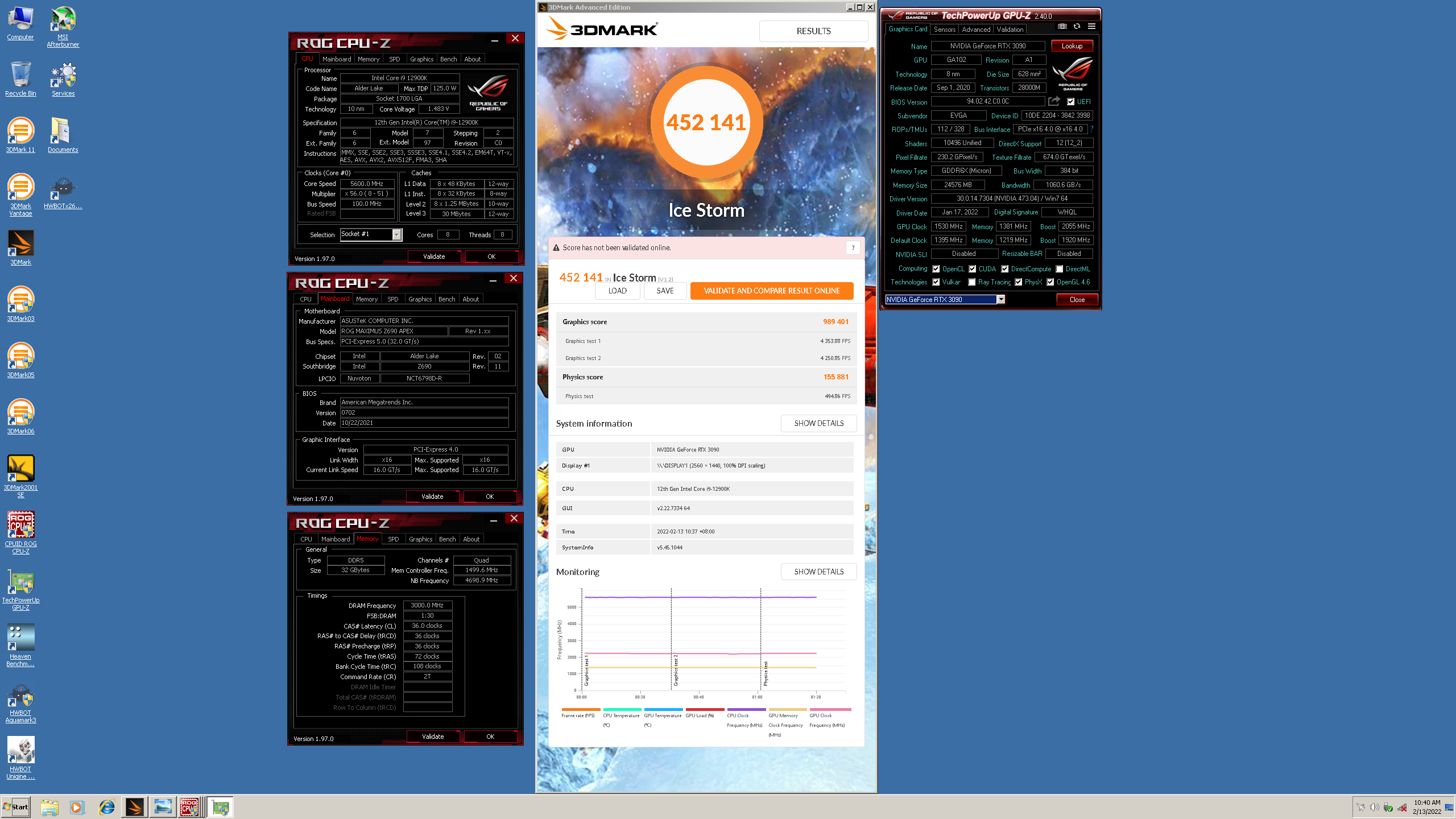Open MSI Afterburner desktop shortcut

coord(63,27)
